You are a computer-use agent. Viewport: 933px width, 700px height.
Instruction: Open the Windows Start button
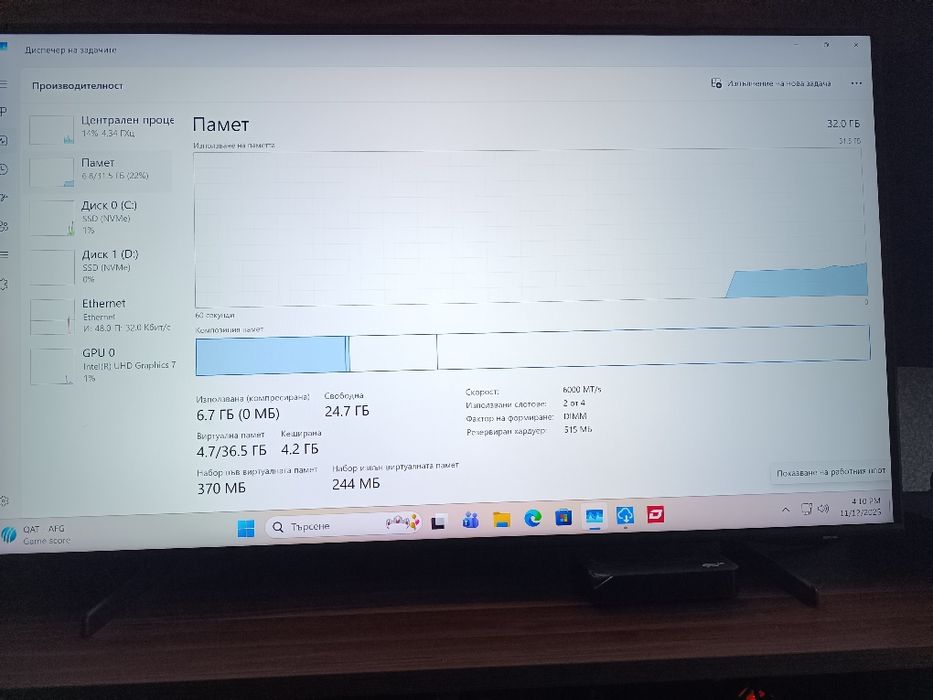(x=246, y=528)
